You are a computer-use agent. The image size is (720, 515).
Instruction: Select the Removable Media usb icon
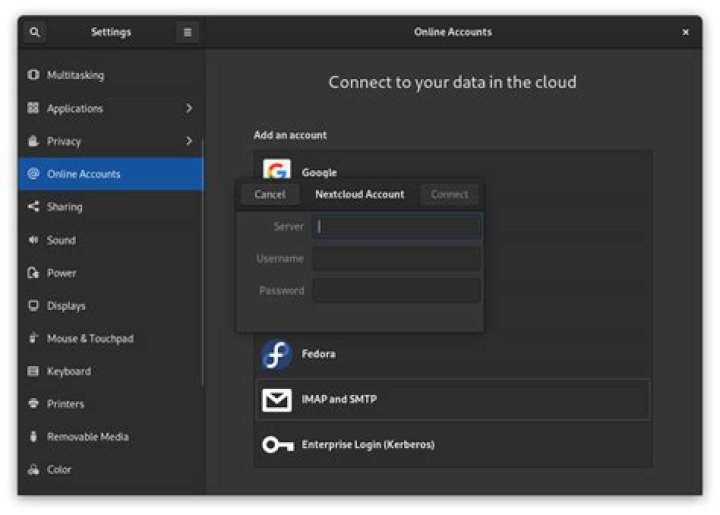pos(33,437)
